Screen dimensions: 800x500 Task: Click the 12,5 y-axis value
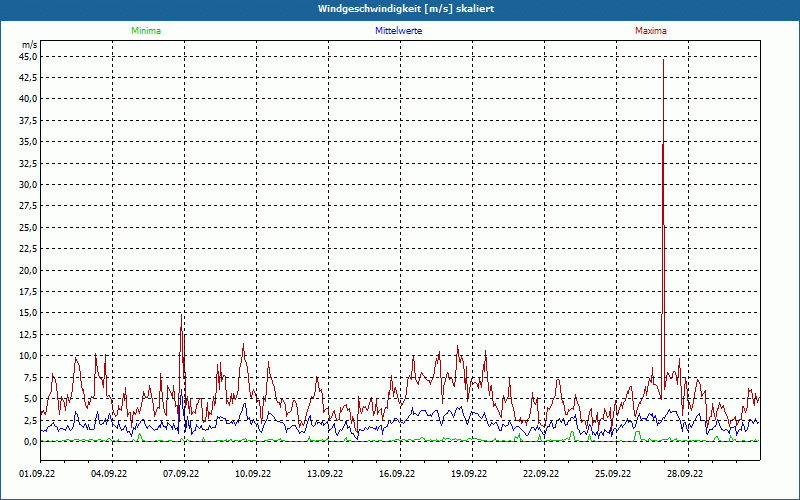coord(29,334)
